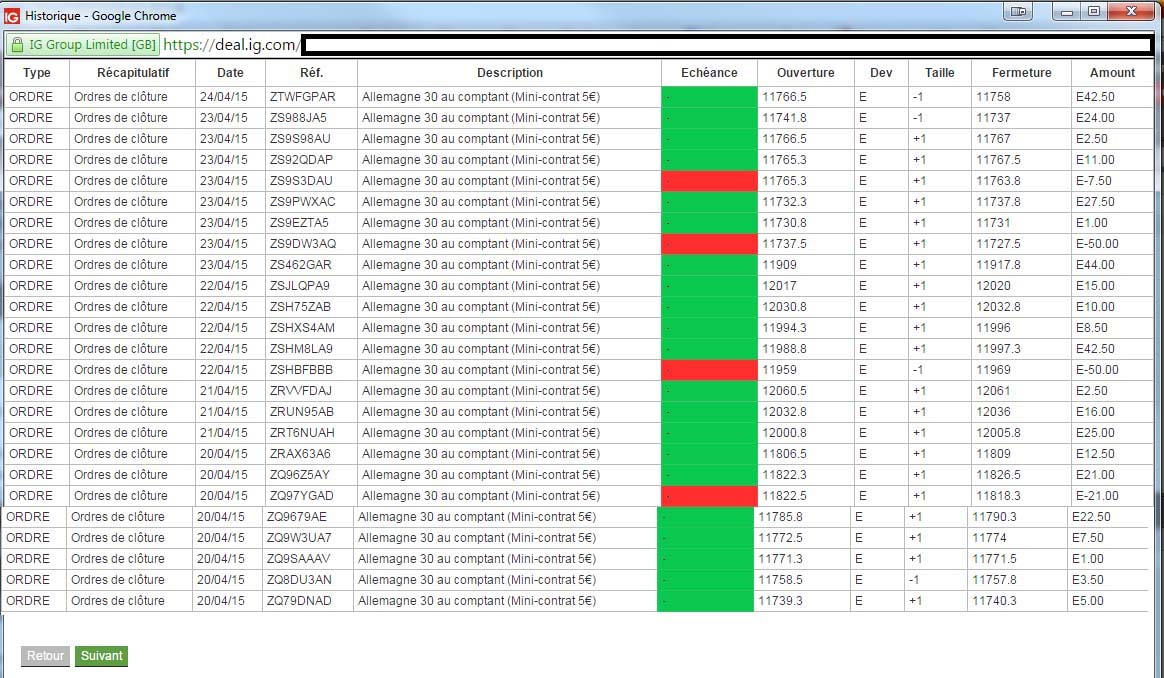Click the 24/04/15 date cell
The height and width of the screenshot is (678, 1164).
(223, 97)
